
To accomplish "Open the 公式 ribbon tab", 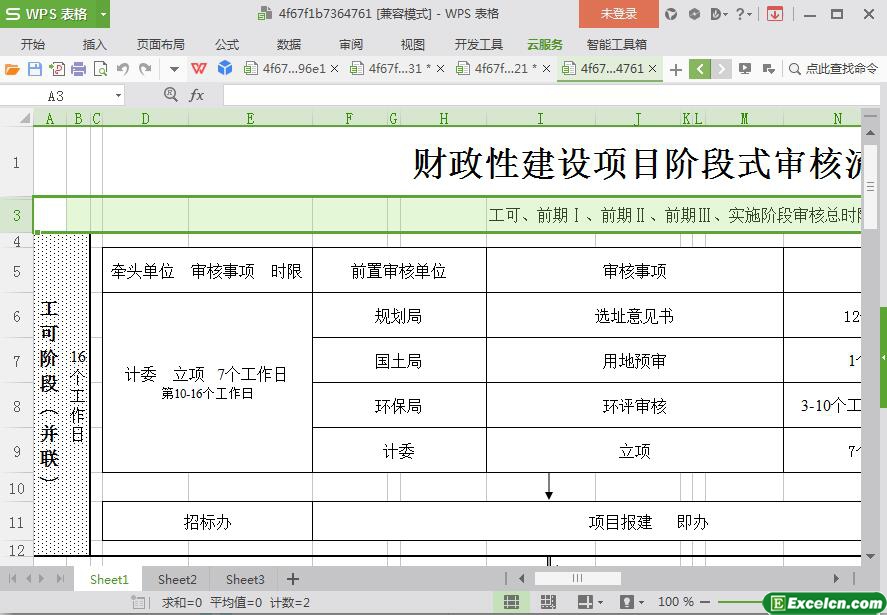I will (227, 44).
